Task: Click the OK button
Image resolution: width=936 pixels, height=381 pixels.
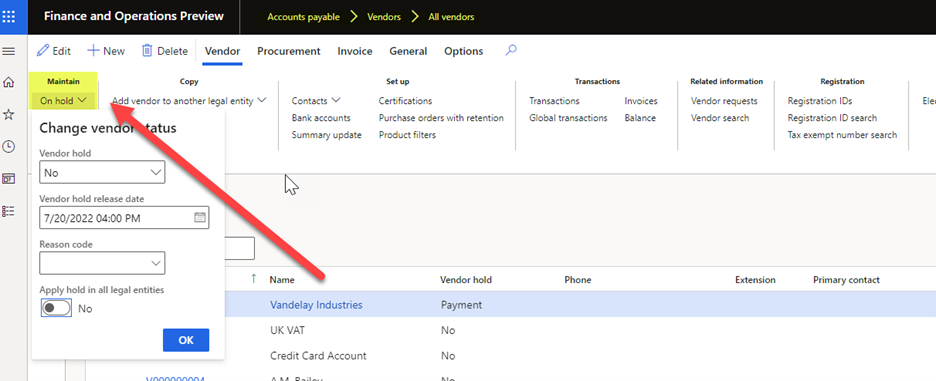Action: 186,340
